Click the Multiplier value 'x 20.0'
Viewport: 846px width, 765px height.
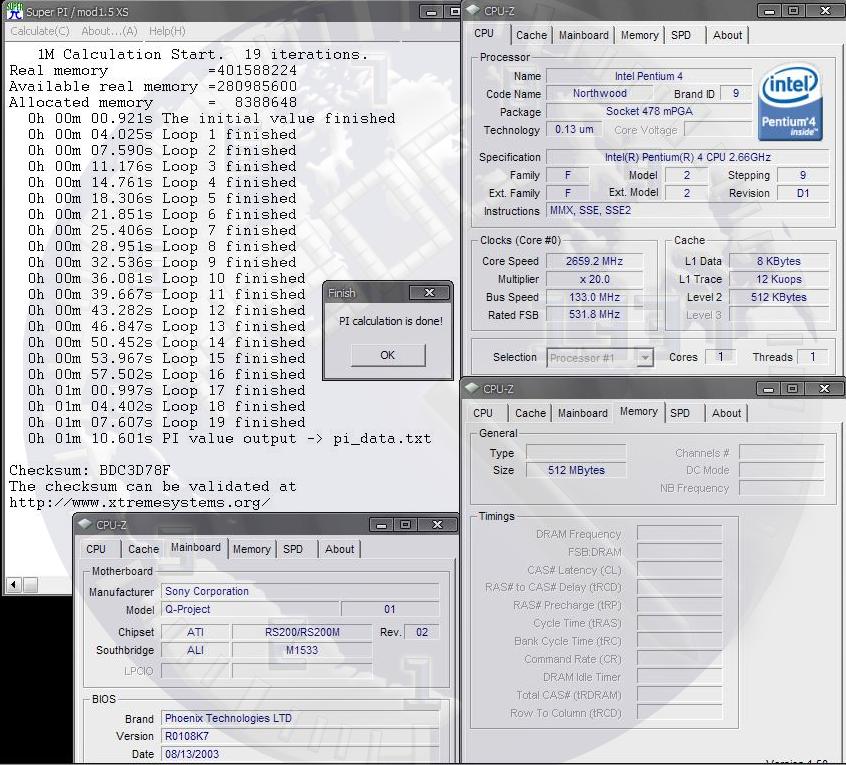[594, 279]
